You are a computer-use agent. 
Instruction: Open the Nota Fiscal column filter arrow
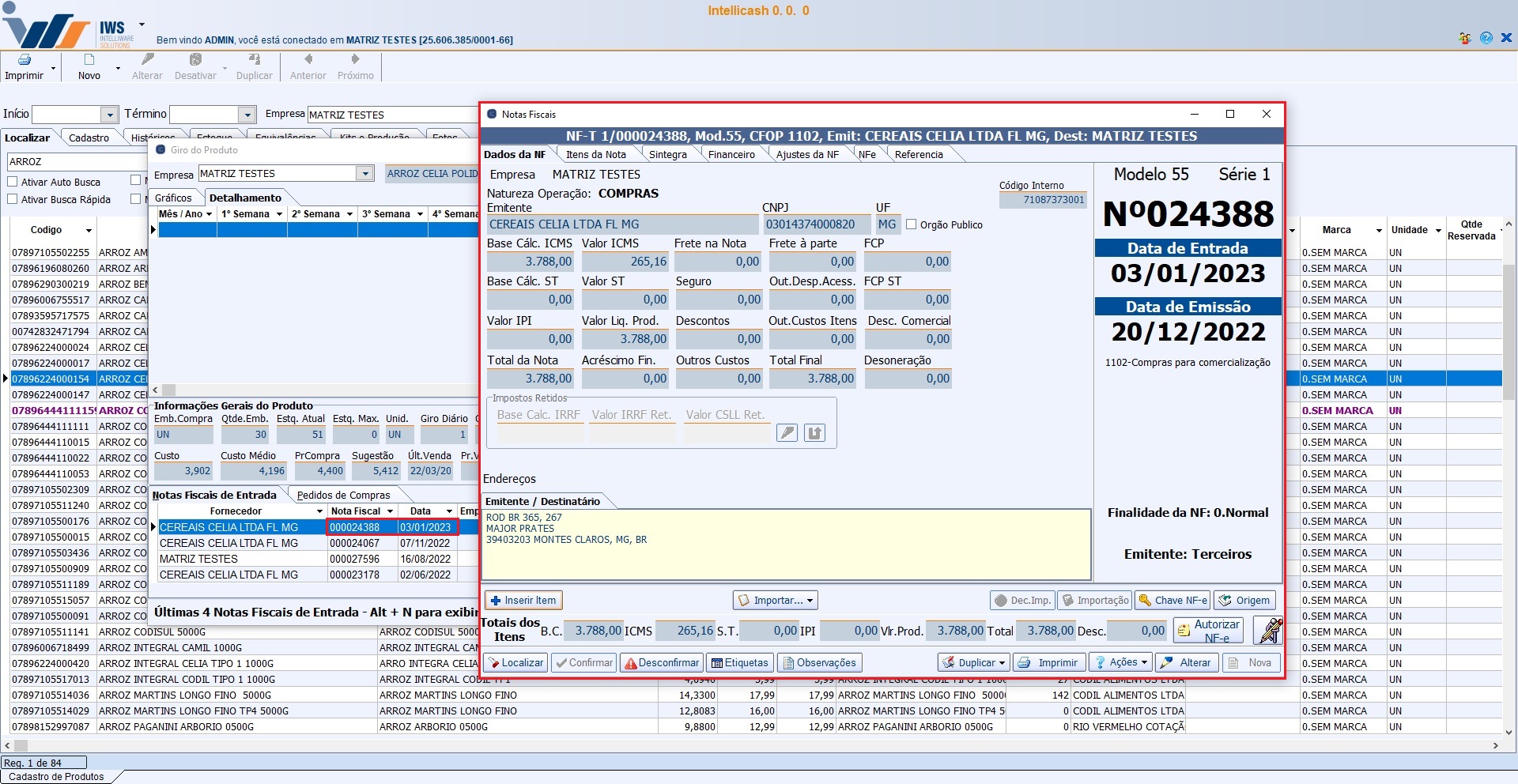coord(390,511)
